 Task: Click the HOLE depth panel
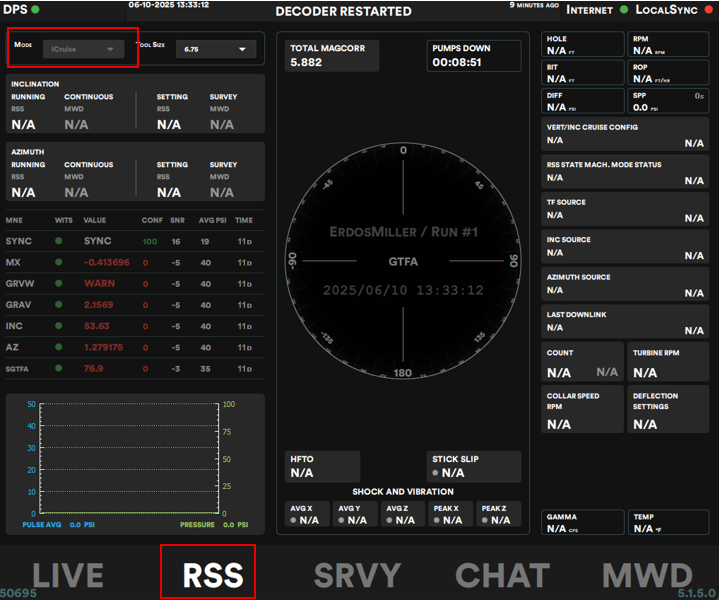(x=583, y=44)
